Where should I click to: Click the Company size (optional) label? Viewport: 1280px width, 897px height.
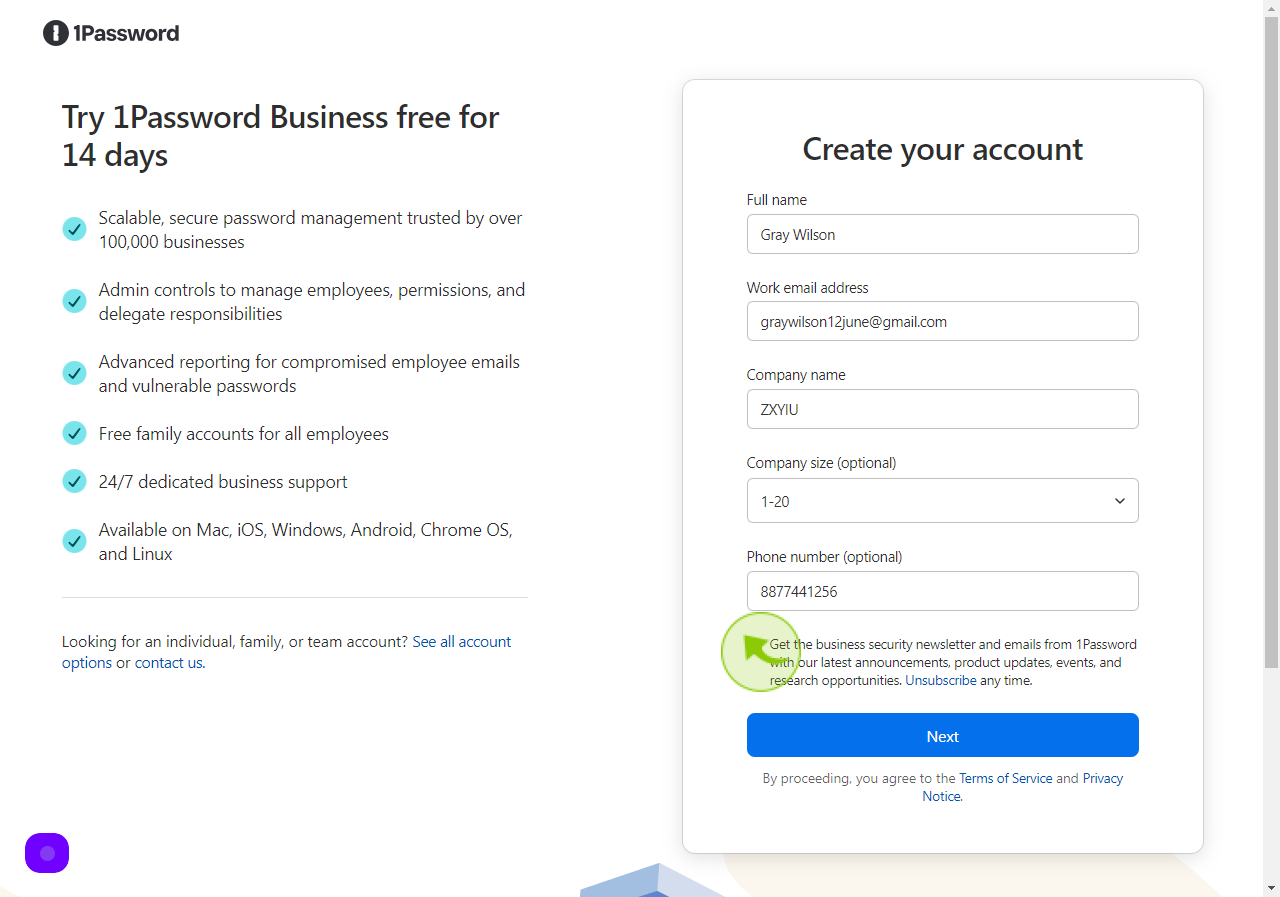(x=821, y=463)
